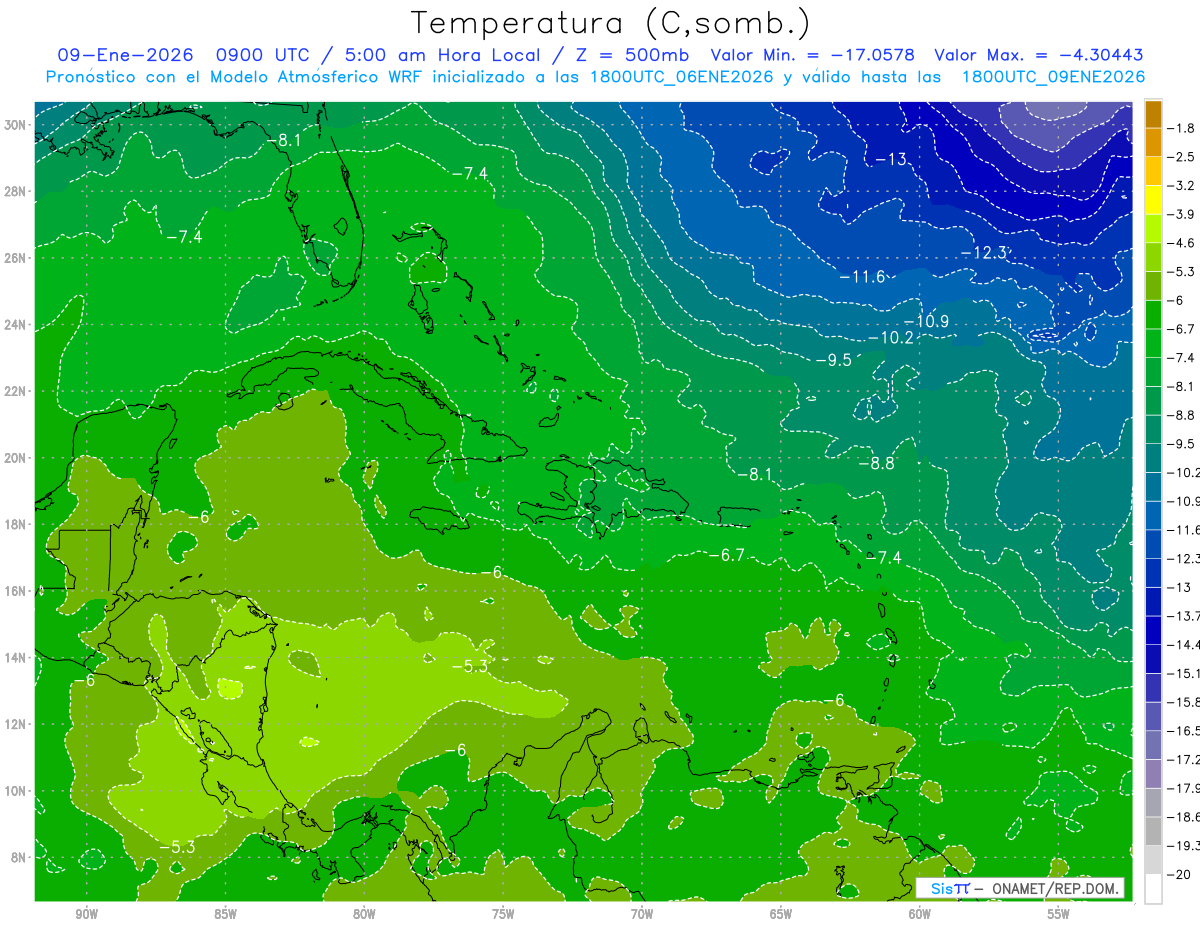Click the colorbar swatch between -17.2 and -17.9

point(1153,773)
